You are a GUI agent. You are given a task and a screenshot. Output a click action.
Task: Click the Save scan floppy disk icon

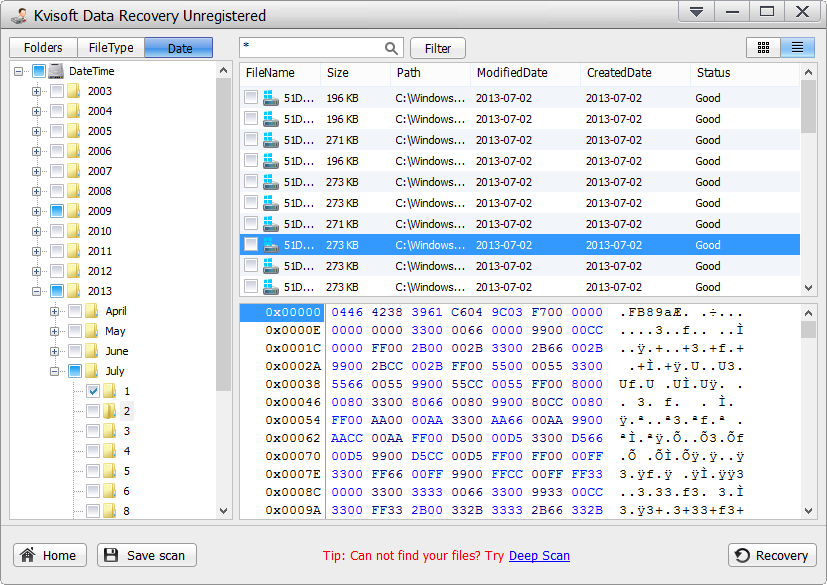point(111,555)
